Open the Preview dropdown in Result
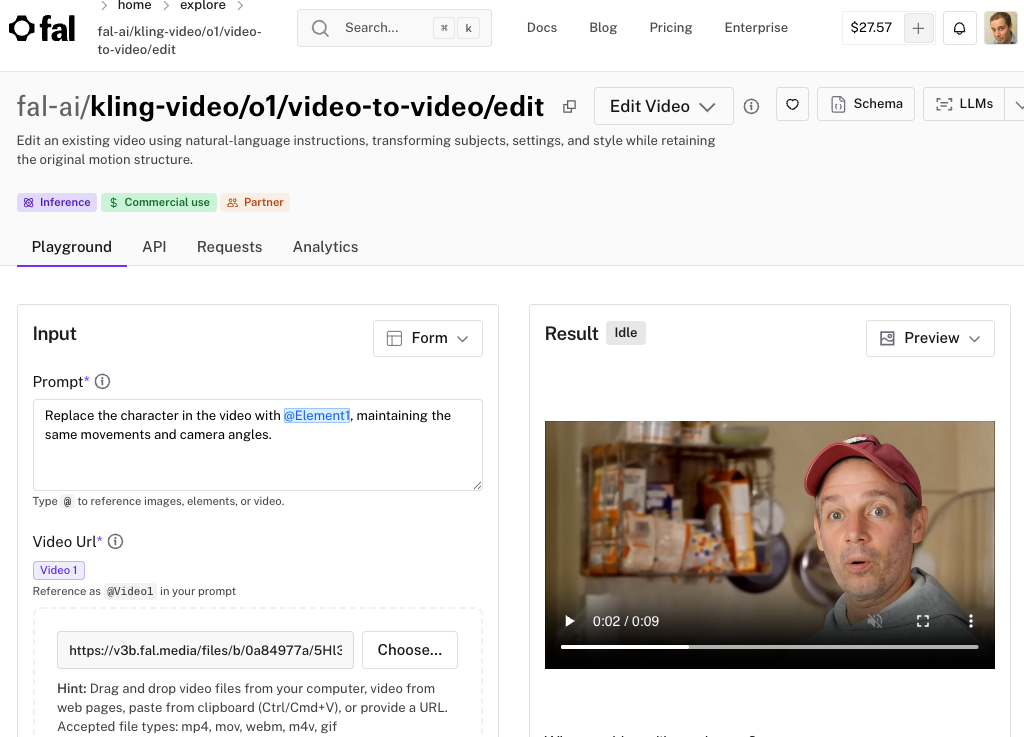The width and height of the screenshot is (1024, 737). [x=930, y=338]
